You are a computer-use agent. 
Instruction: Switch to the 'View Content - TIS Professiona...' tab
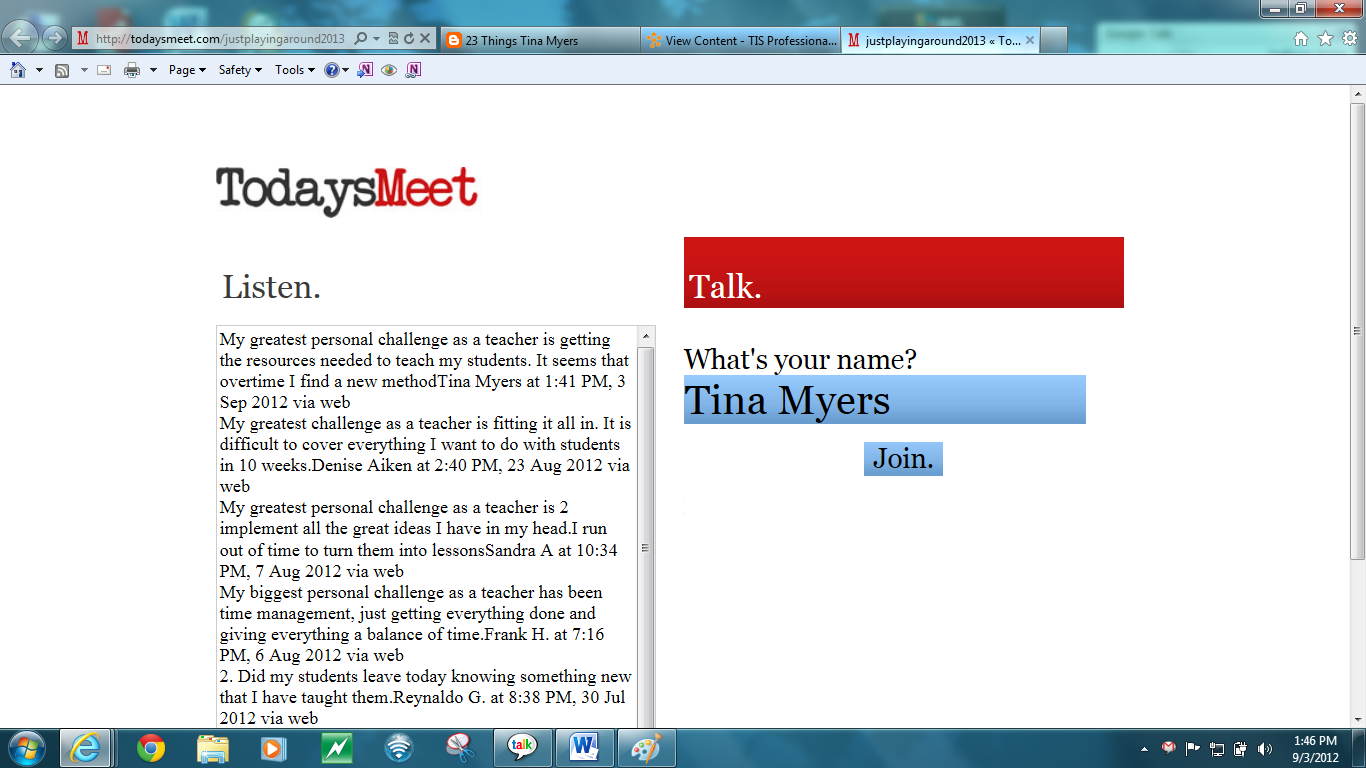pos(741,40)
